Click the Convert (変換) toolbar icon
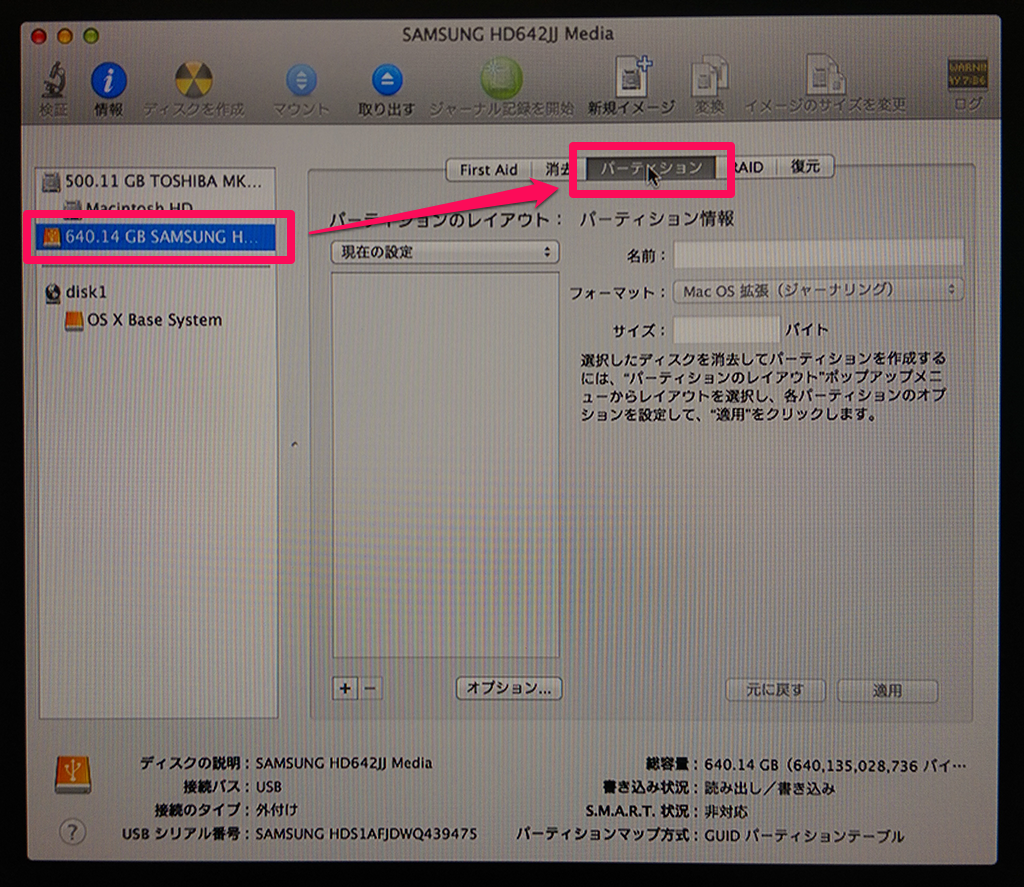This screenshot has height=887, width=1024. click(710, 76)
